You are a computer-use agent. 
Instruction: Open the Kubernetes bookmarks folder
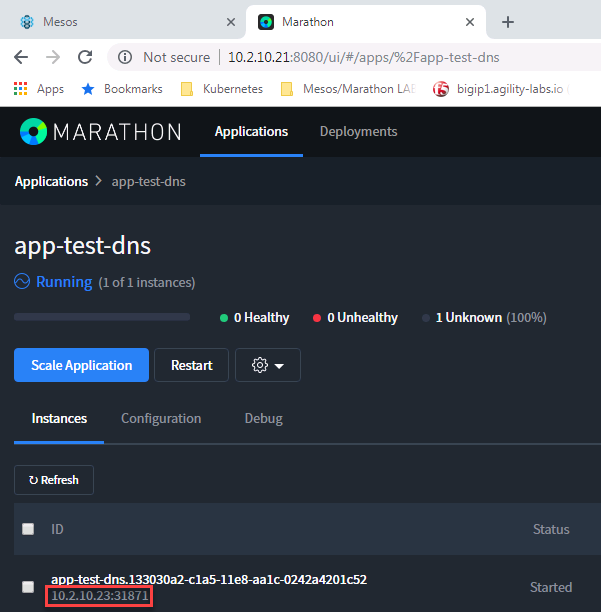[222, 89]
